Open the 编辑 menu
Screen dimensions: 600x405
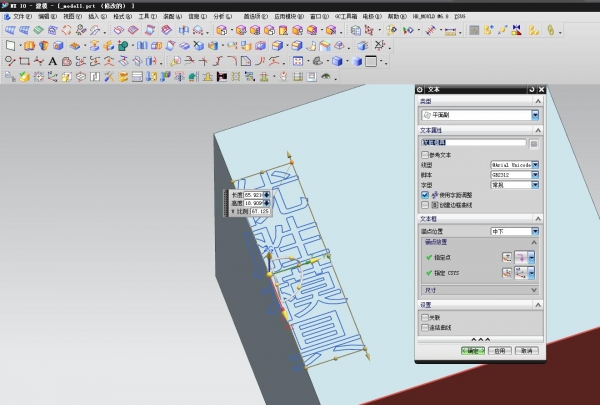pyautogui.click(x=47, y=16)
